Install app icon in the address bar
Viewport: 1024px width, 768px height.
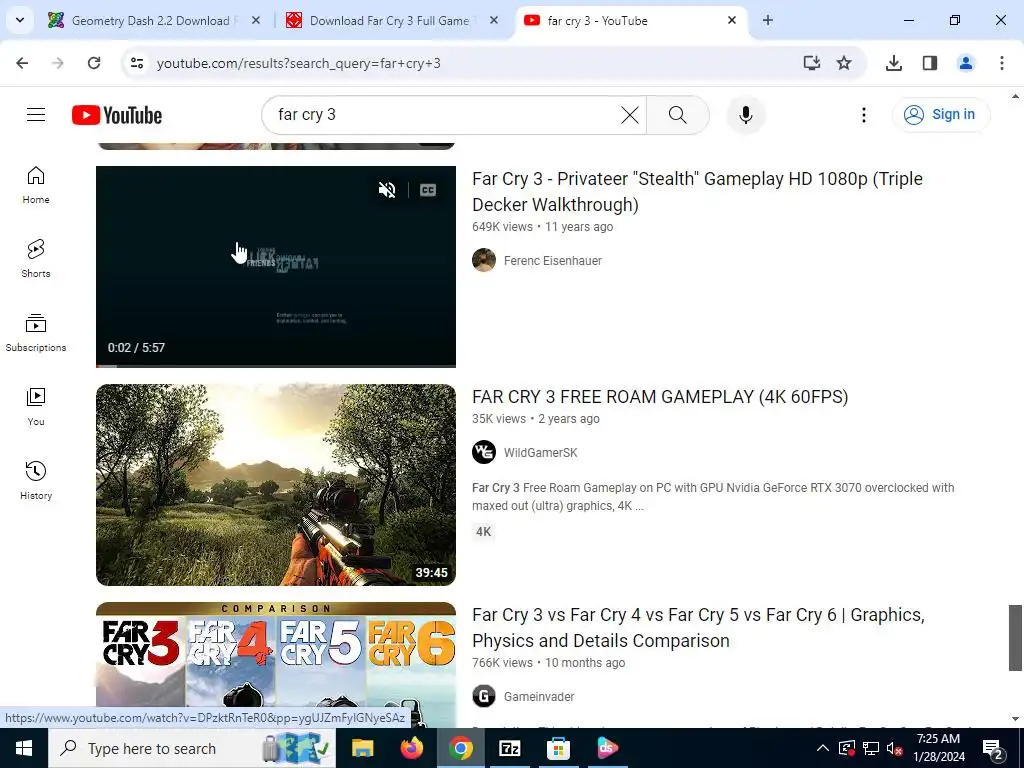[x=811, y=63]
